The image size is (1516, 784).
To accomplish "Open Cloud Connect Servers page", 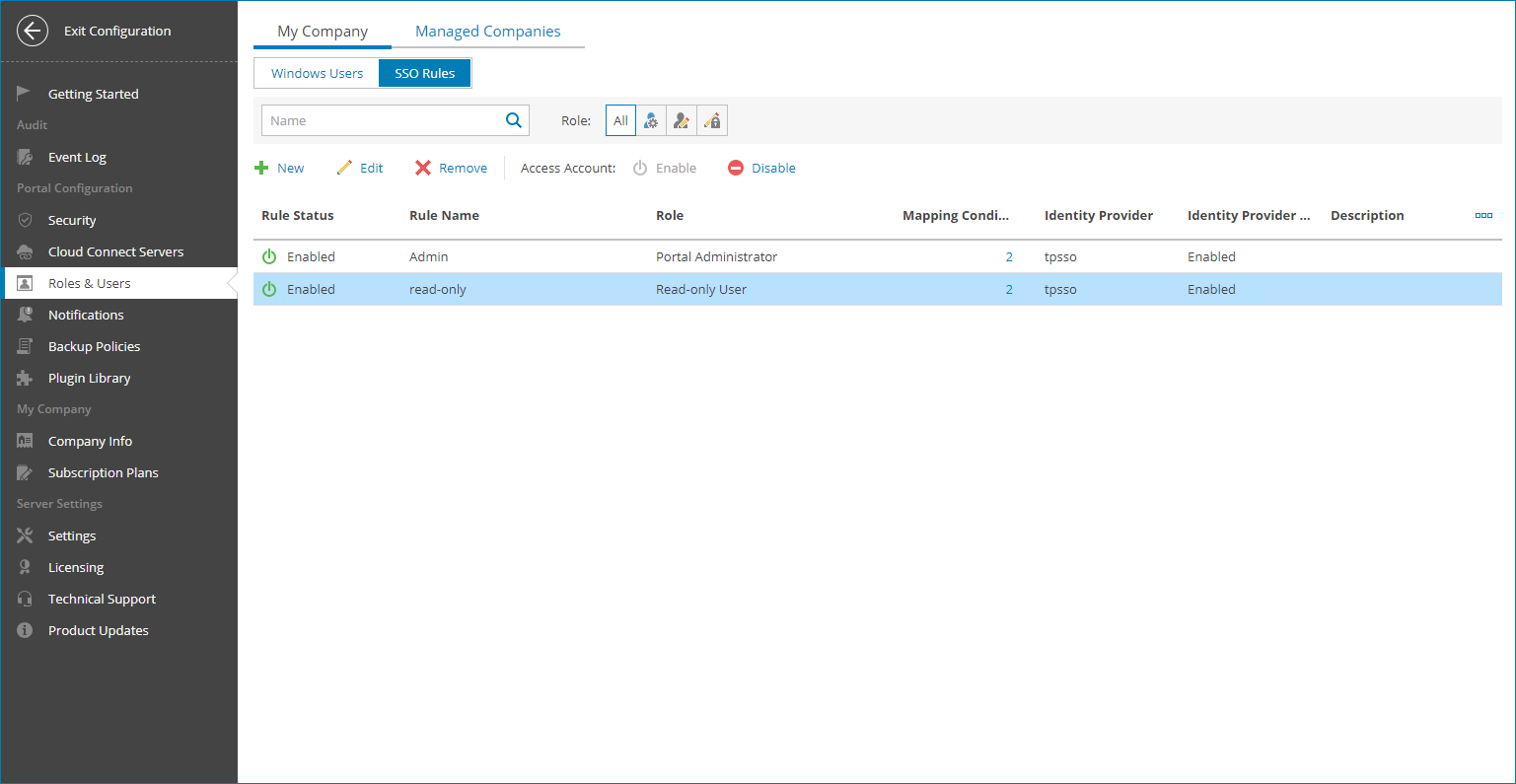I will coord(115,251).
